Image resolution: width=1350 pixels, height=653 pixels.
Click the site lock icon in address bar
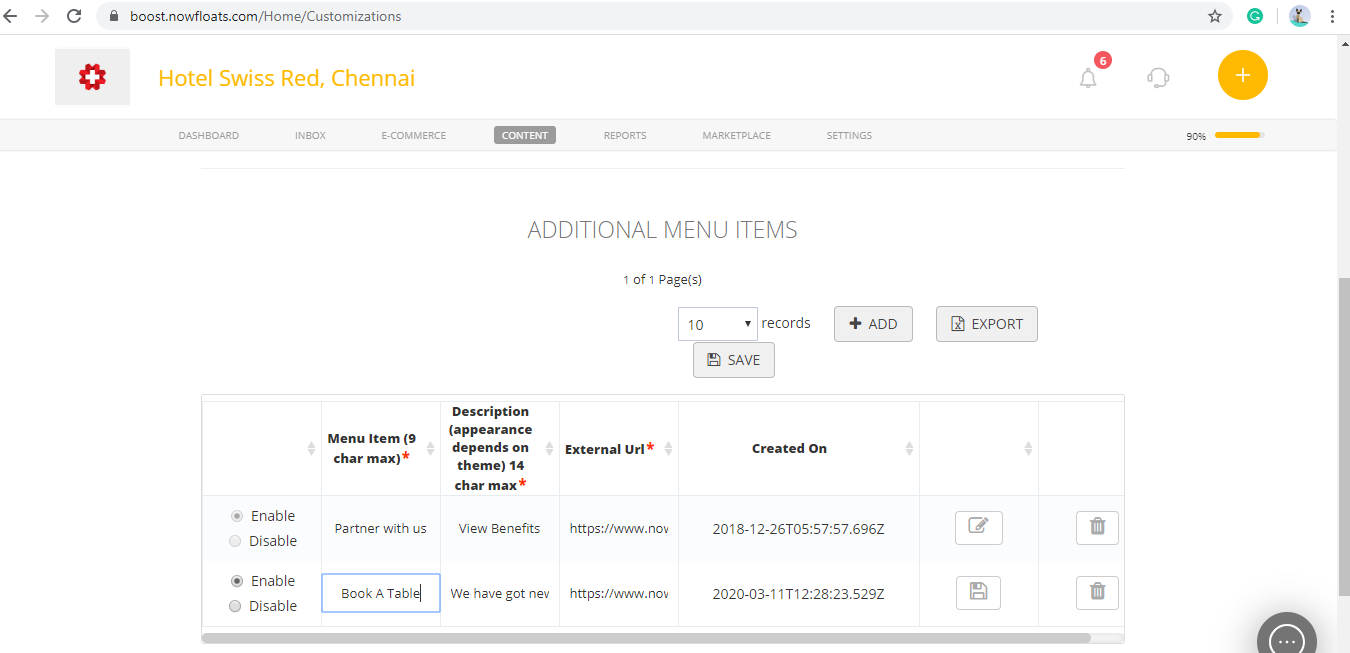112,16
